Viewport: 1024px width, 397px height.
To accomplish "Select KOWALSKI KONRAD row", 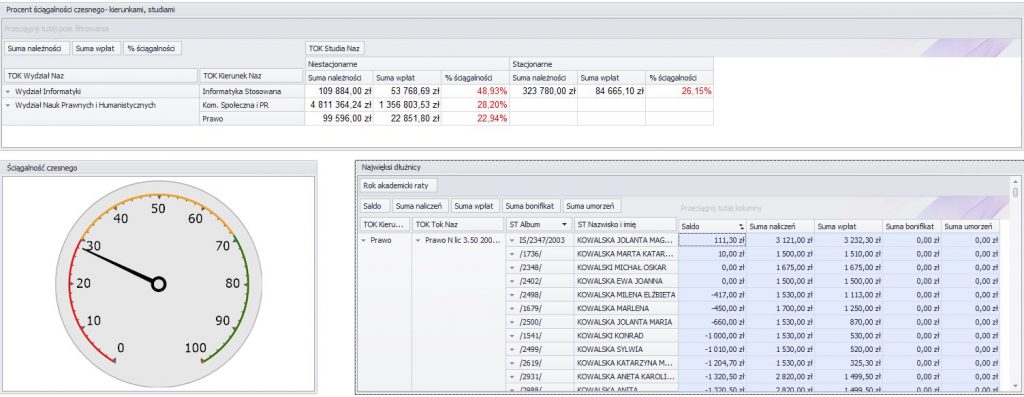I will tap(625, 336).
